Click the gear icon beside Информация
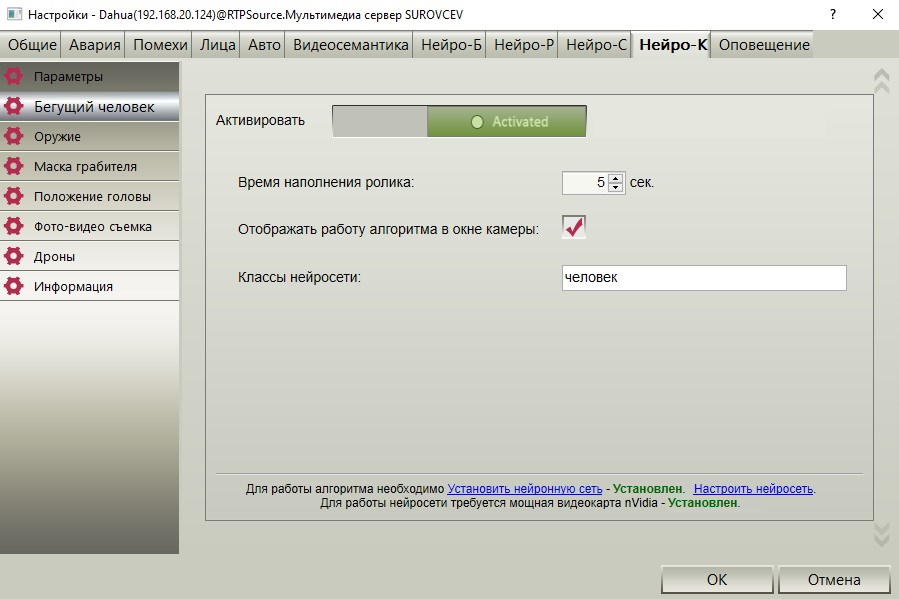This screenshot has height=599, width=899. (14, 286)
